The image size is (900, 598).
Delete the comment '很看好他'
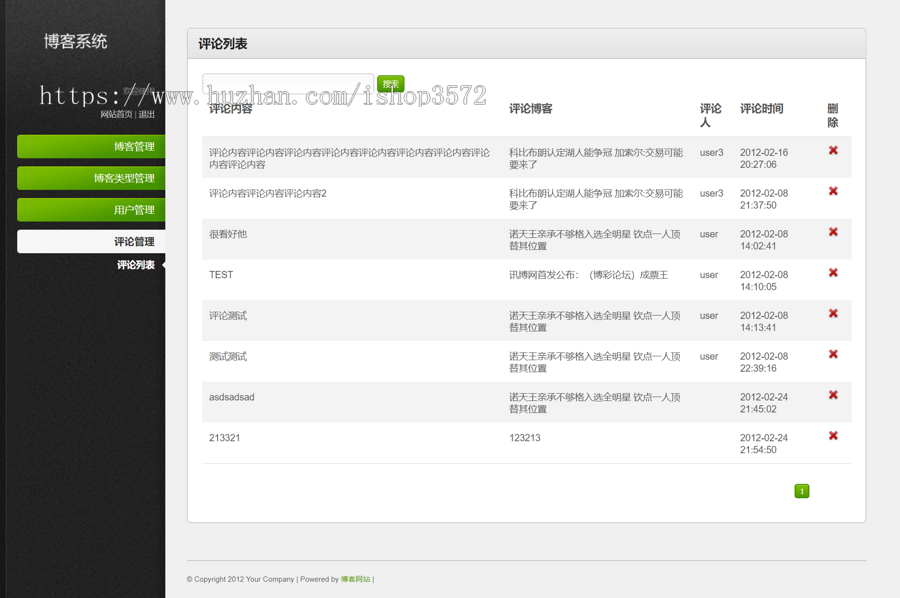coord(833,232)
